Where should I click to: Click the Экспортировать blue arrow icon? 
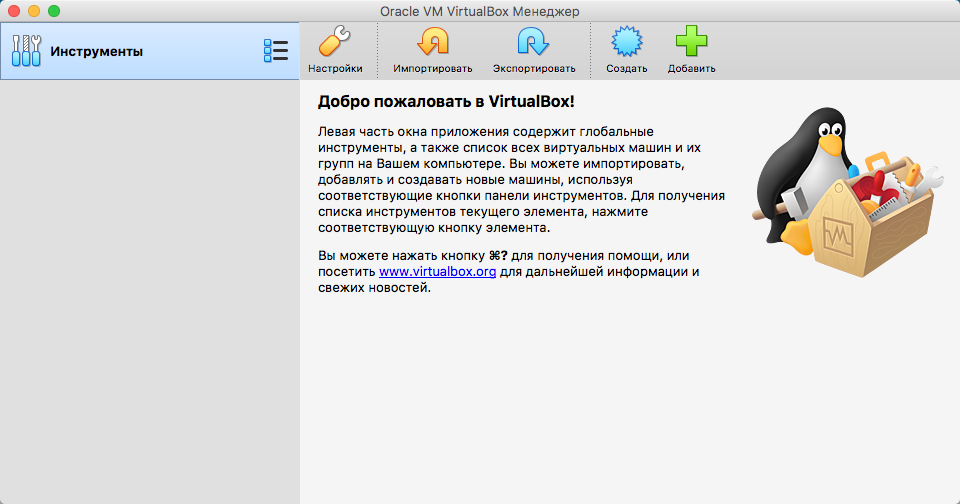(x=533, y=42)
